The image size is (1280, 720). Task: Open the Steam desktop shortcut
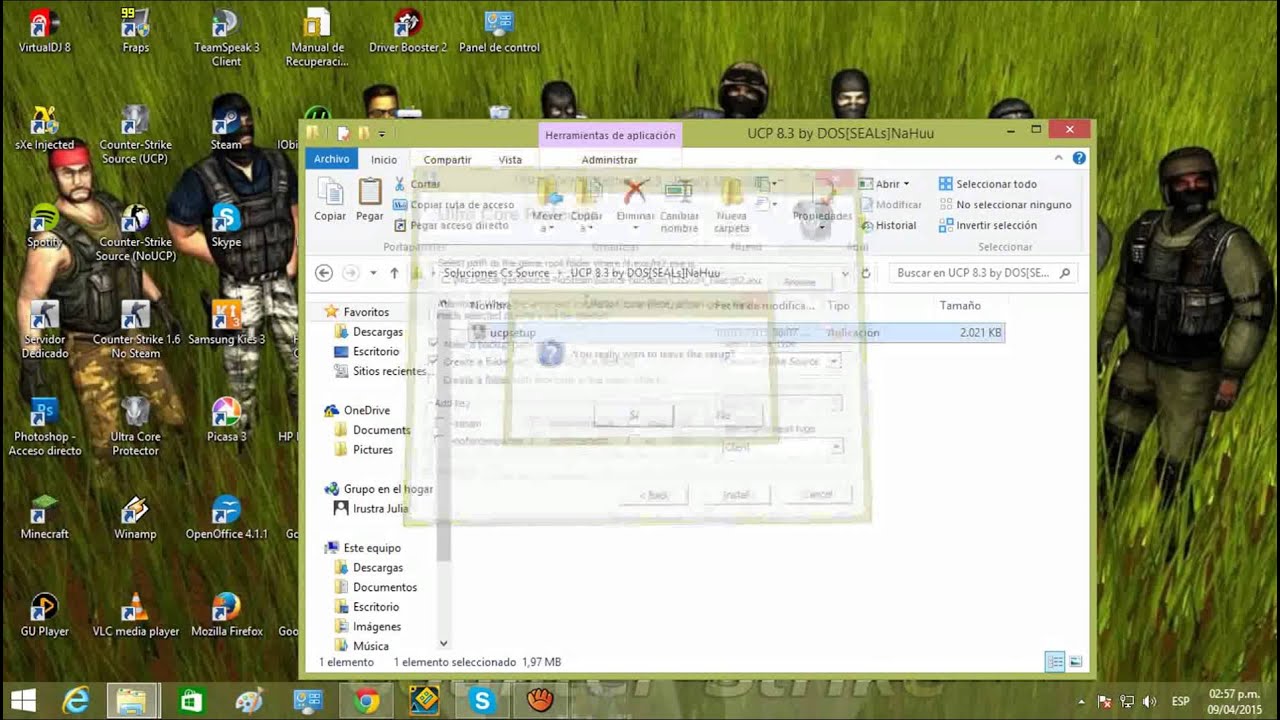pyautogui.click(x=226, y=128)
